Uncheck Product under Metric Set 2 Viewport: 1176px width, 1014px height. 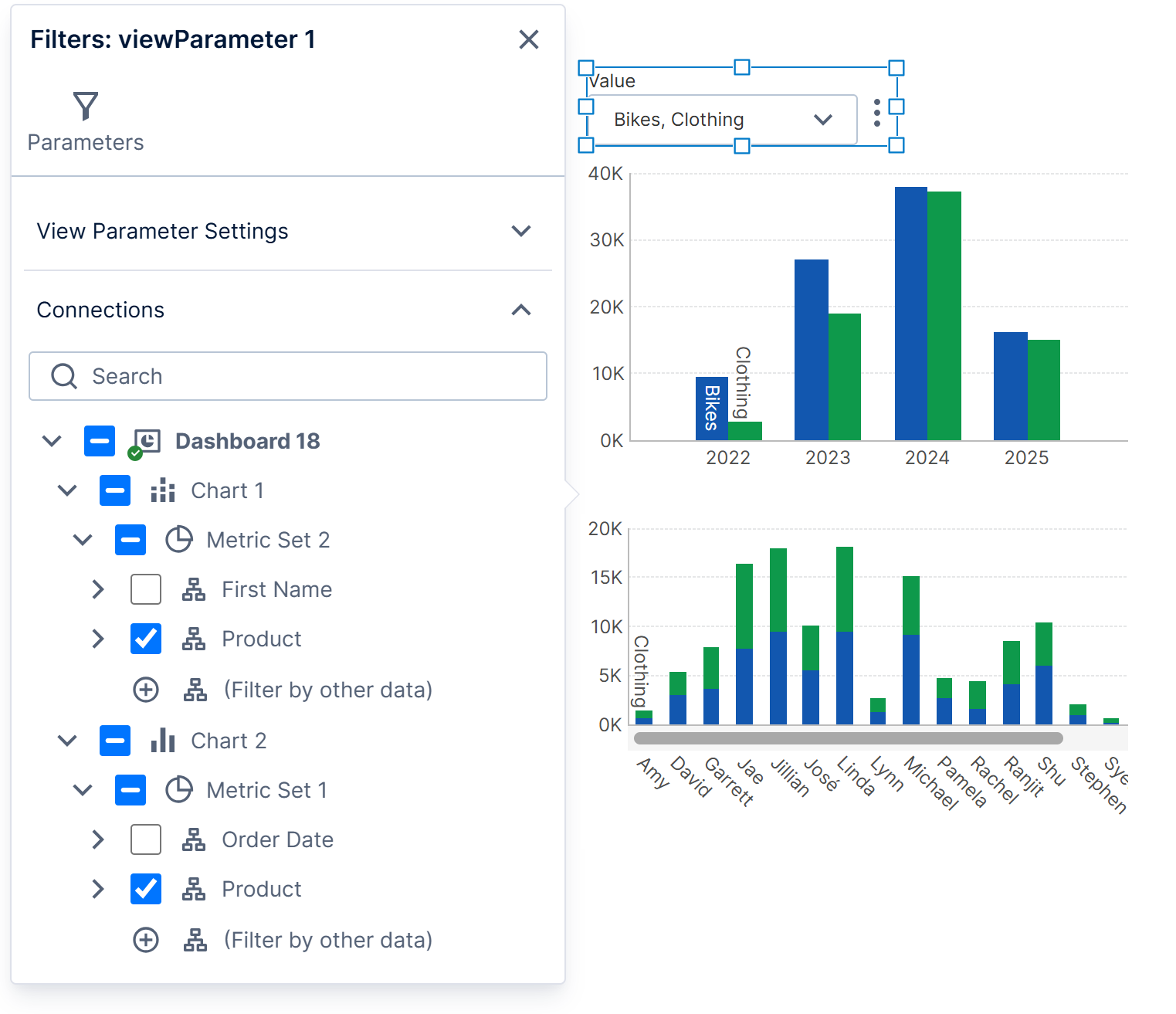(x=146, y=639)
